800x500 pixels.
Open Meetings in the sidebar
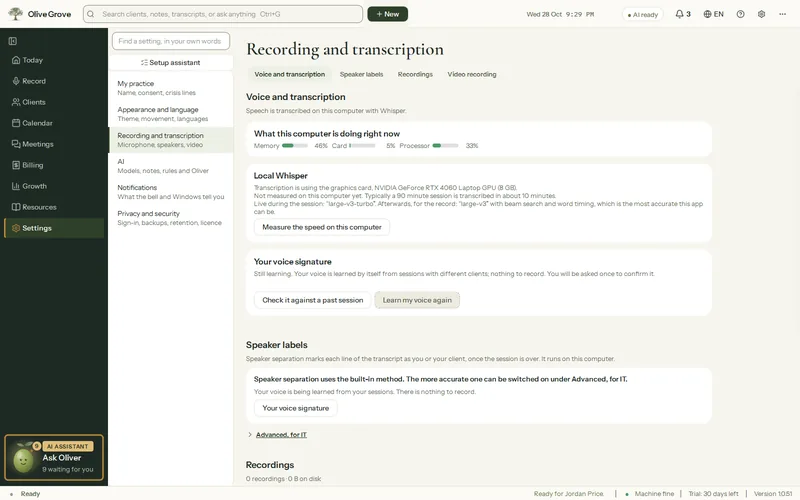click(x=54, y=144)
